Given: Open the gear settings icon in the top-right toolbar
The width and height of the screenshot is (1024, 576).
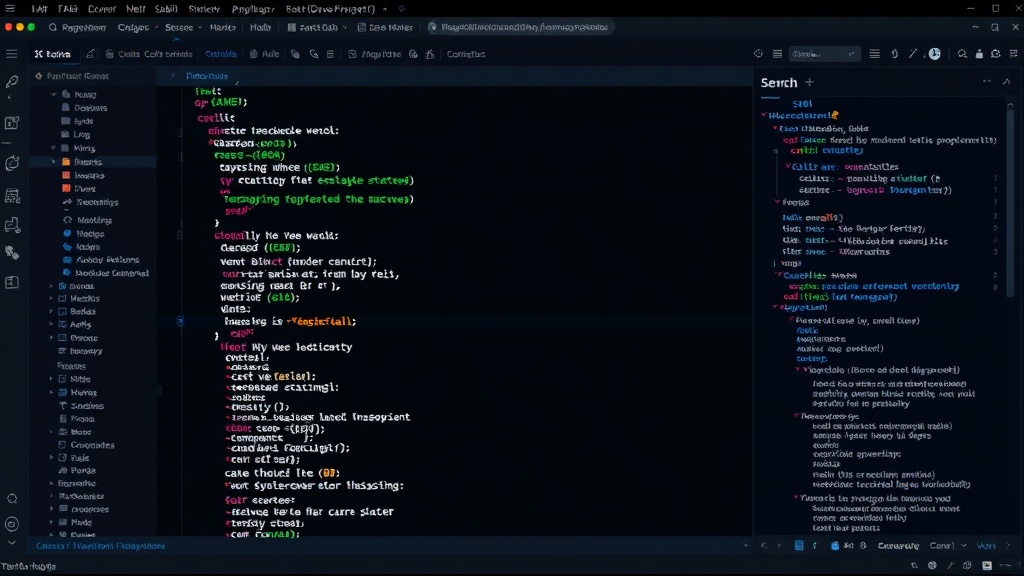Looking at the screenshot, I should click(x=995, y=54).
